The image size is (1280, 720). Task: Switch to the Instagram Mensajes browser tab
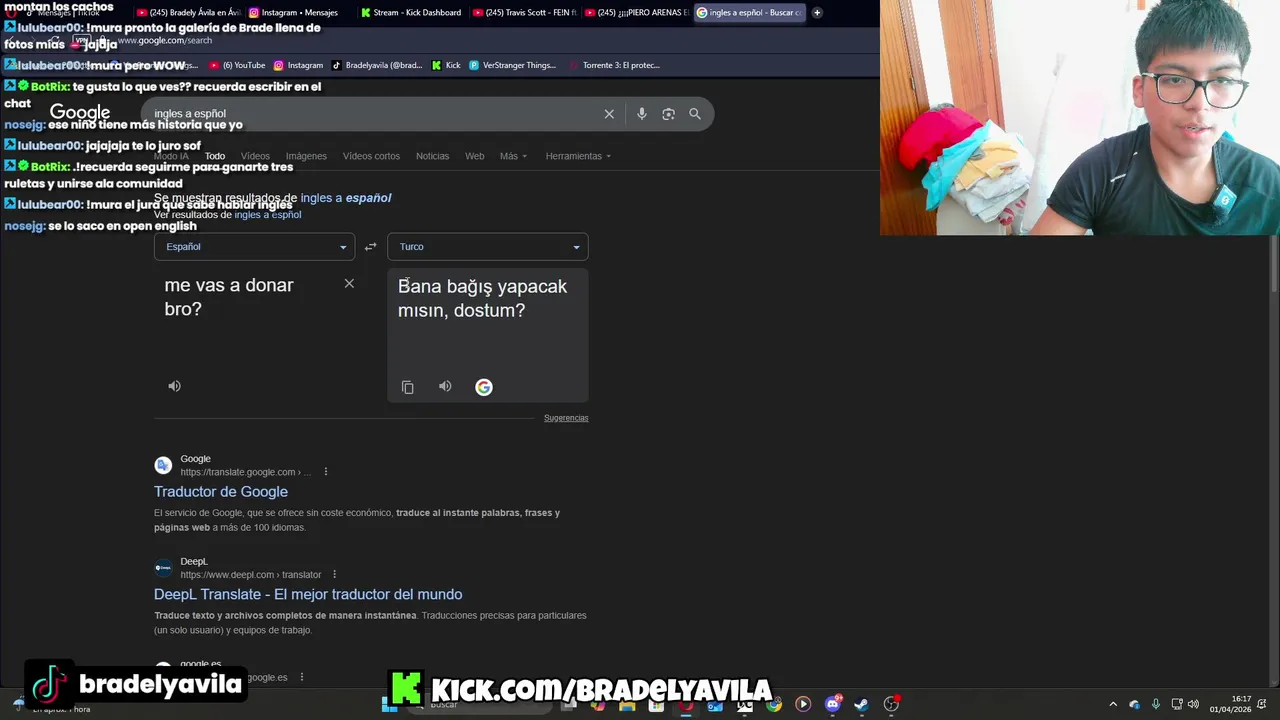pos(298,13)
